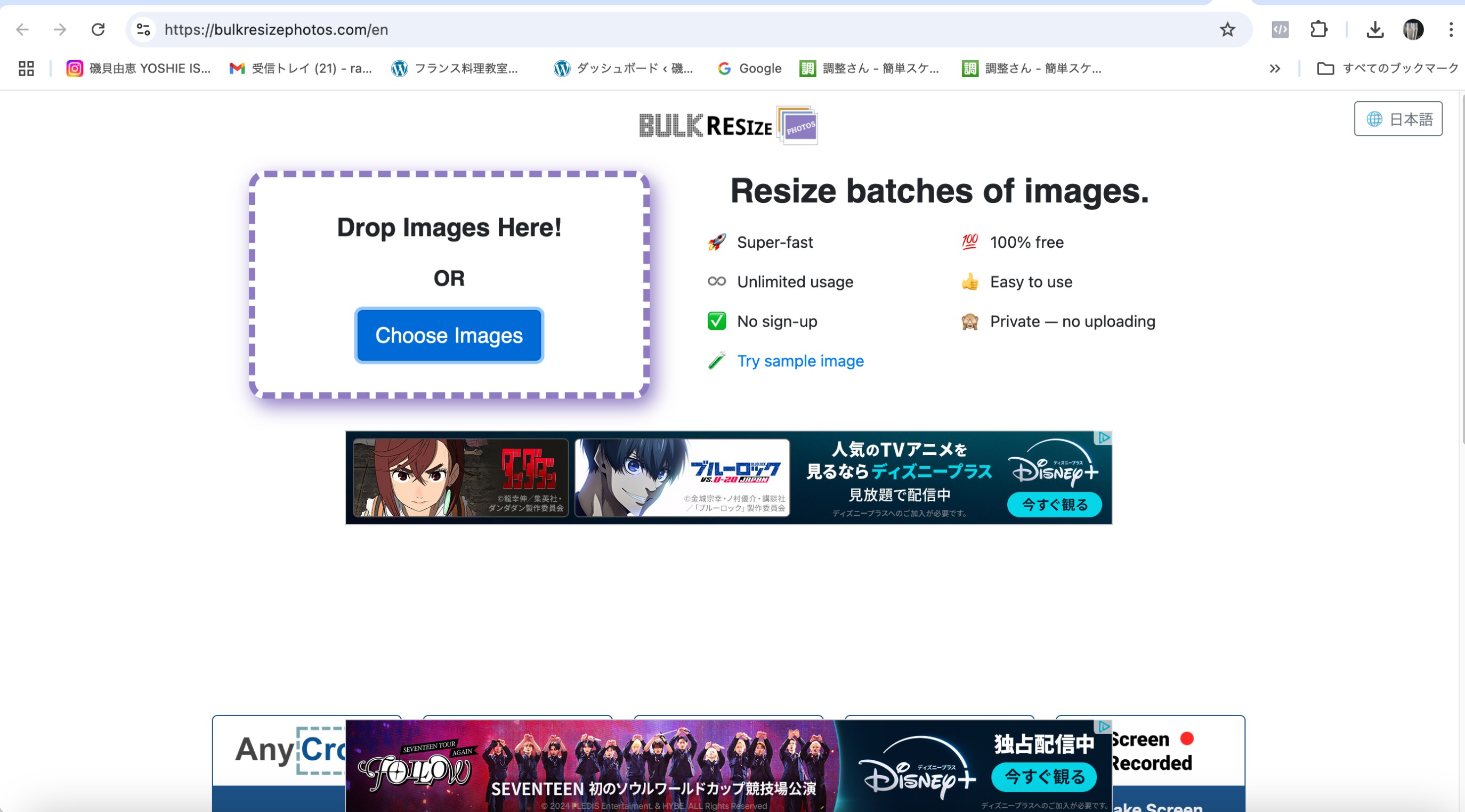Image resolution: width=1465 pixels, height=812 pixels.
Task: Open the Instagram YOSHIE bookmark
Action: tap(138, 68)
